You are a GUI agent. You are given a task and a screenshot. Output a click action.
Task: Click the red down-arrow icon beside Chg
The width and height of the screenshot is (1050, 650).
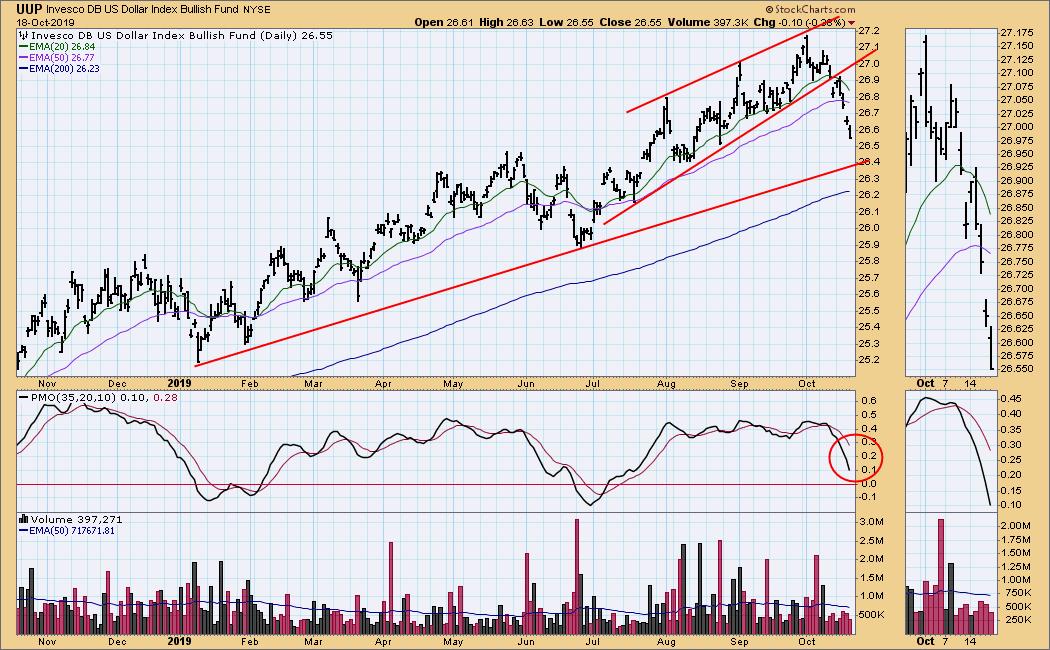[851, 23]
